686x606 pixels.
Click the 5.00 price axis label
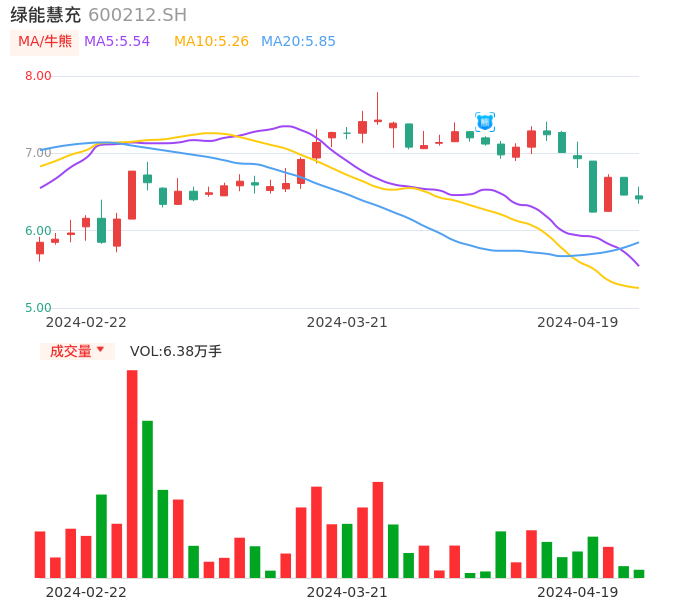[38, 308]
